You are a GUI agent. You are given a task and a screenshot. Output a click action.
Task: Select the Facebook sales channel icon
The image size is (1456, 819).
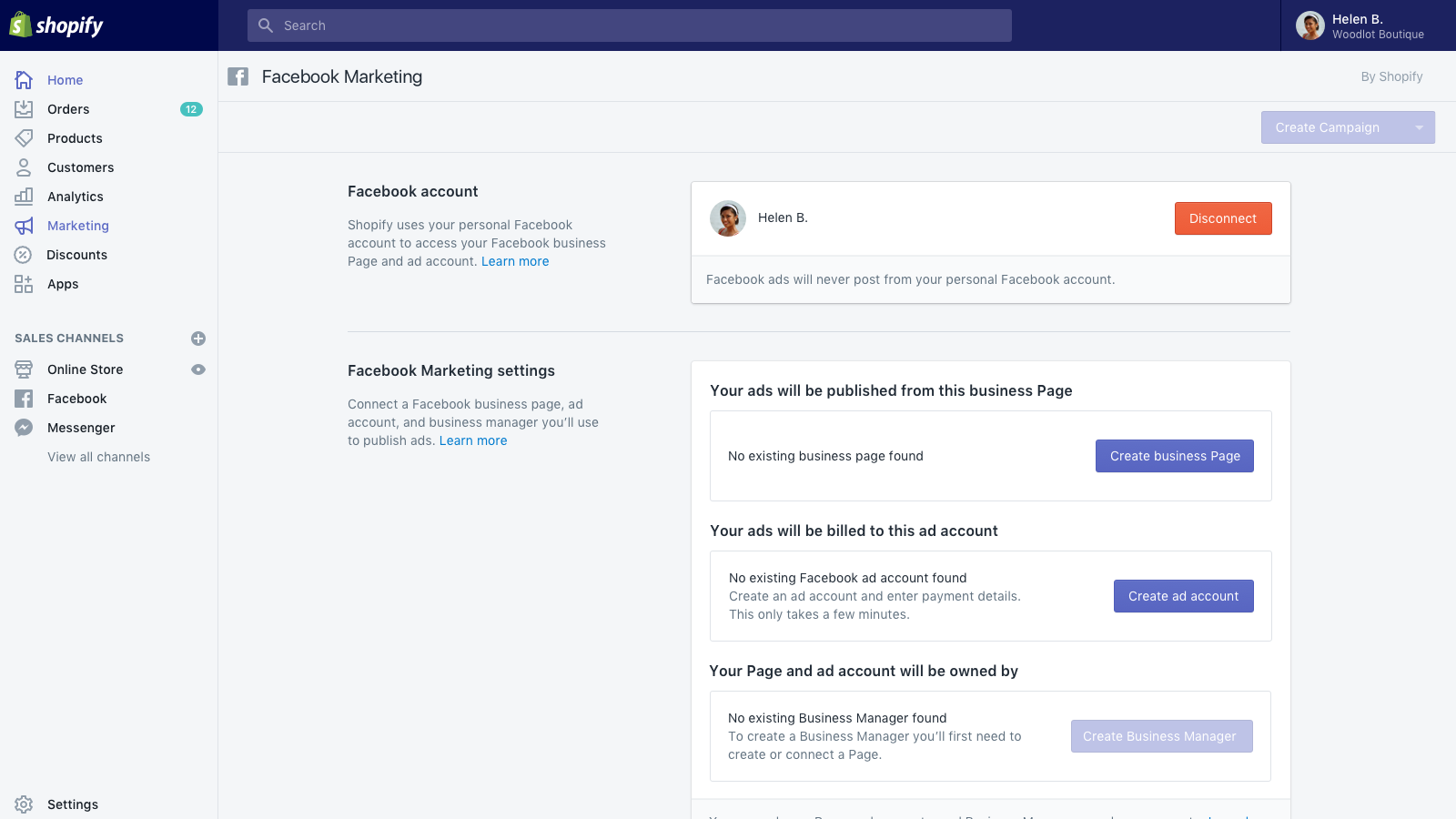point(24,399)
